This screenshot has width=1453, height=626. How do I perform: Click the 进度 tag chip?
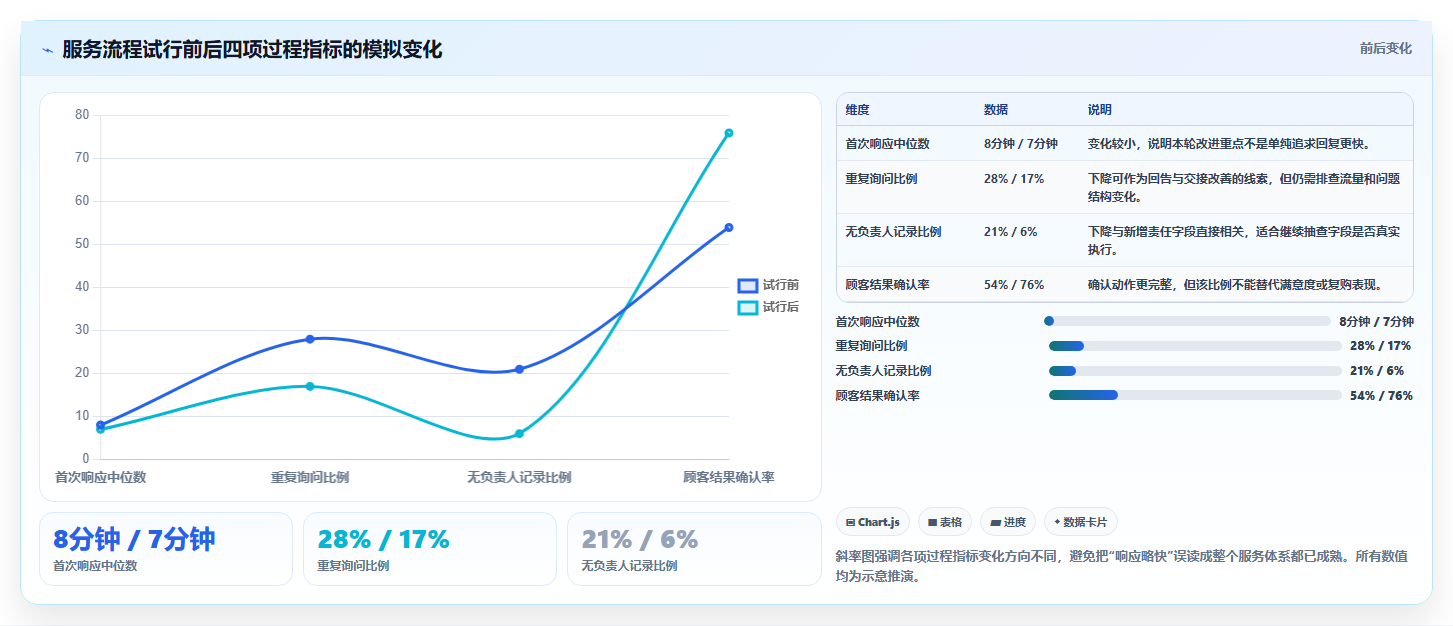tap(1008, 522)
